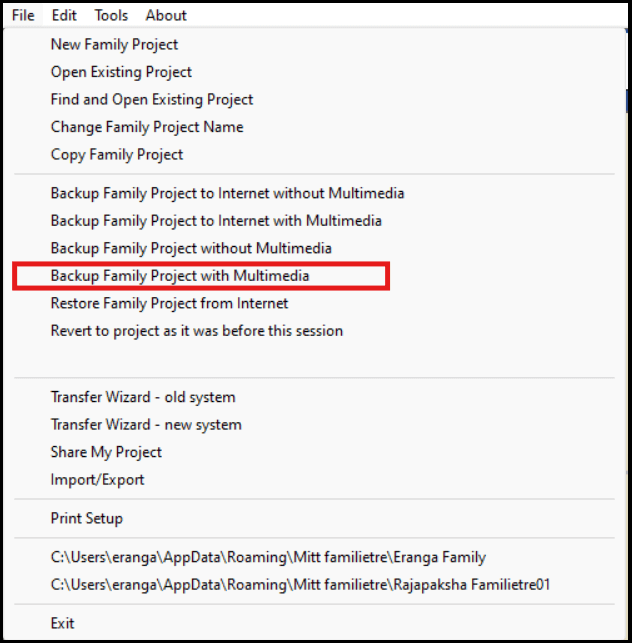Launch Transfer Wizard - old system
The width and height of the screenshot is (632, 643).
pyautogui.click(x=143, y=397)
